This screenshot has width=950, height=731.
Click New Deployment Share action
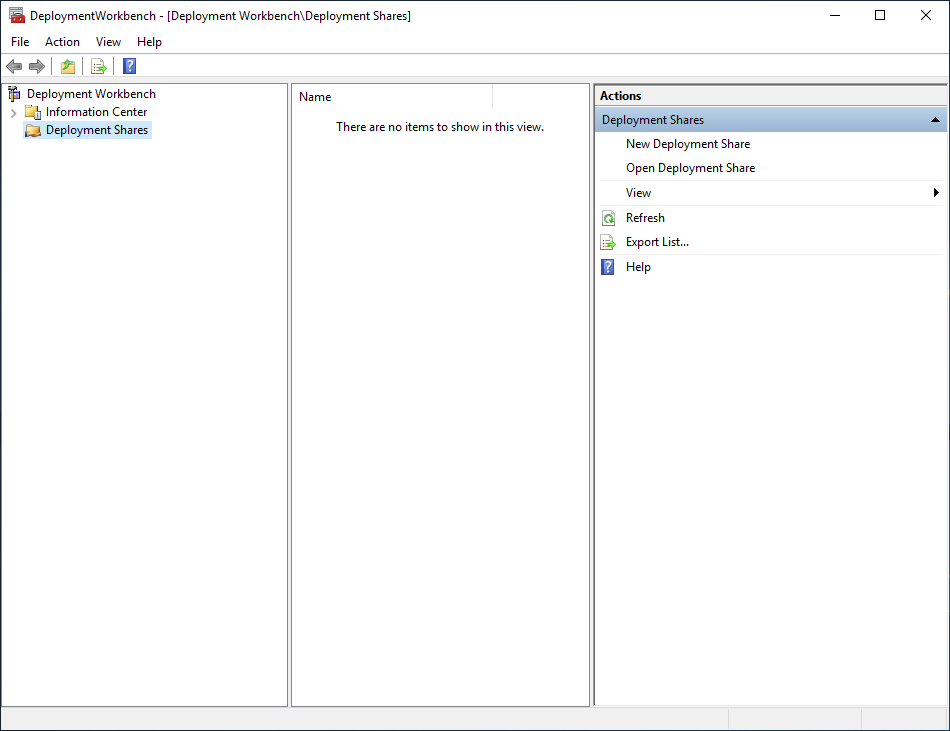[x=688, y=144]
